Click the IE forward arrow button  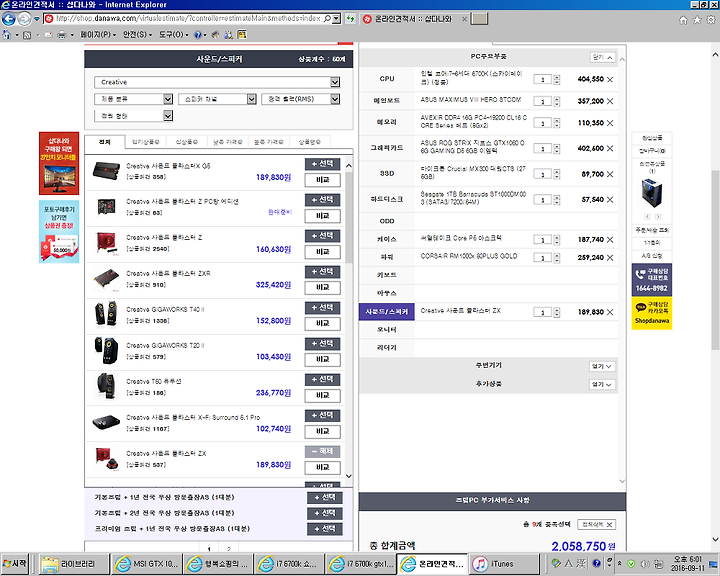(x=24, y=19)
